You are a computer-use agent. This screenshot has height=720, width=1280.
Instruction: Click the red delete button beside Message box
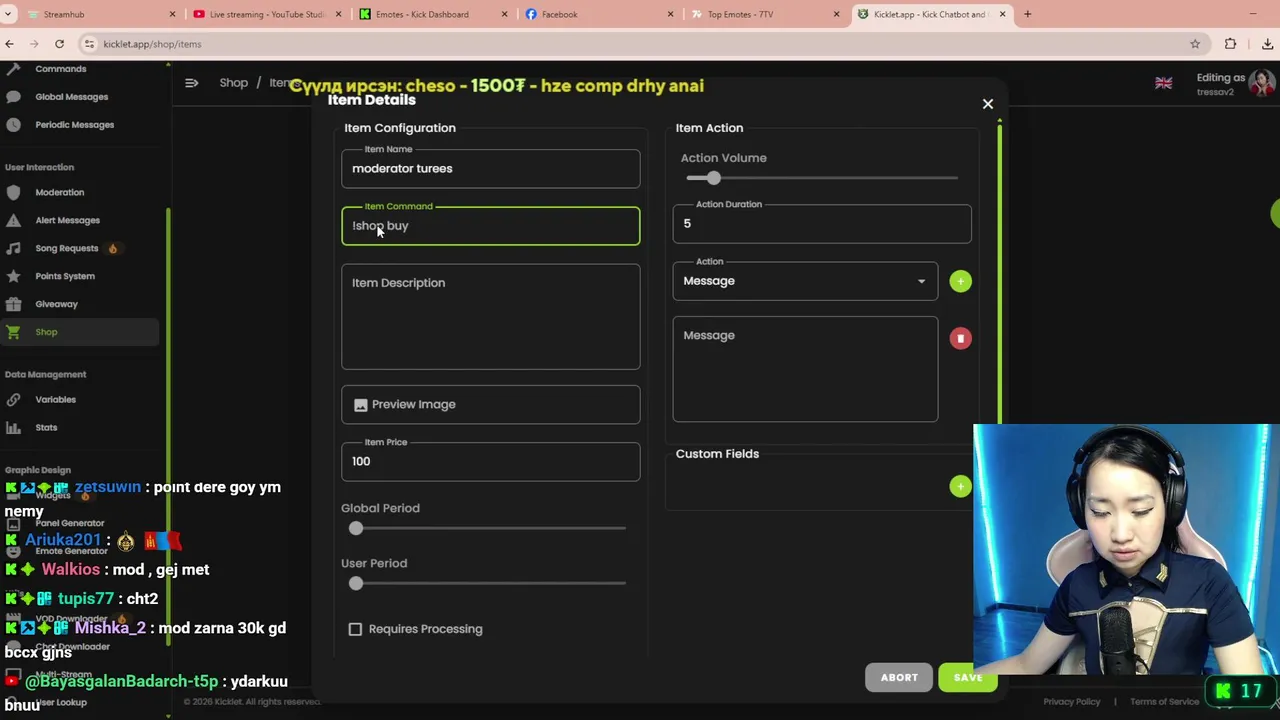pos(960,338)
